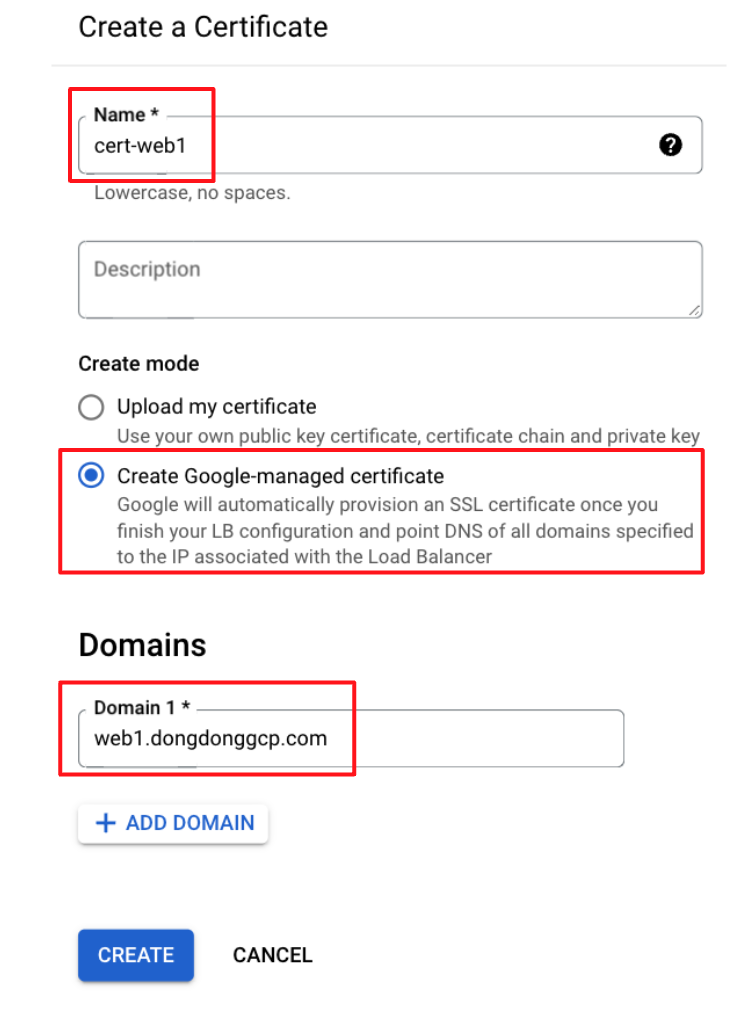Click the help question mark icon in the Name field
The width and height of the screenshot is (734, 1009).
point(671,145)
